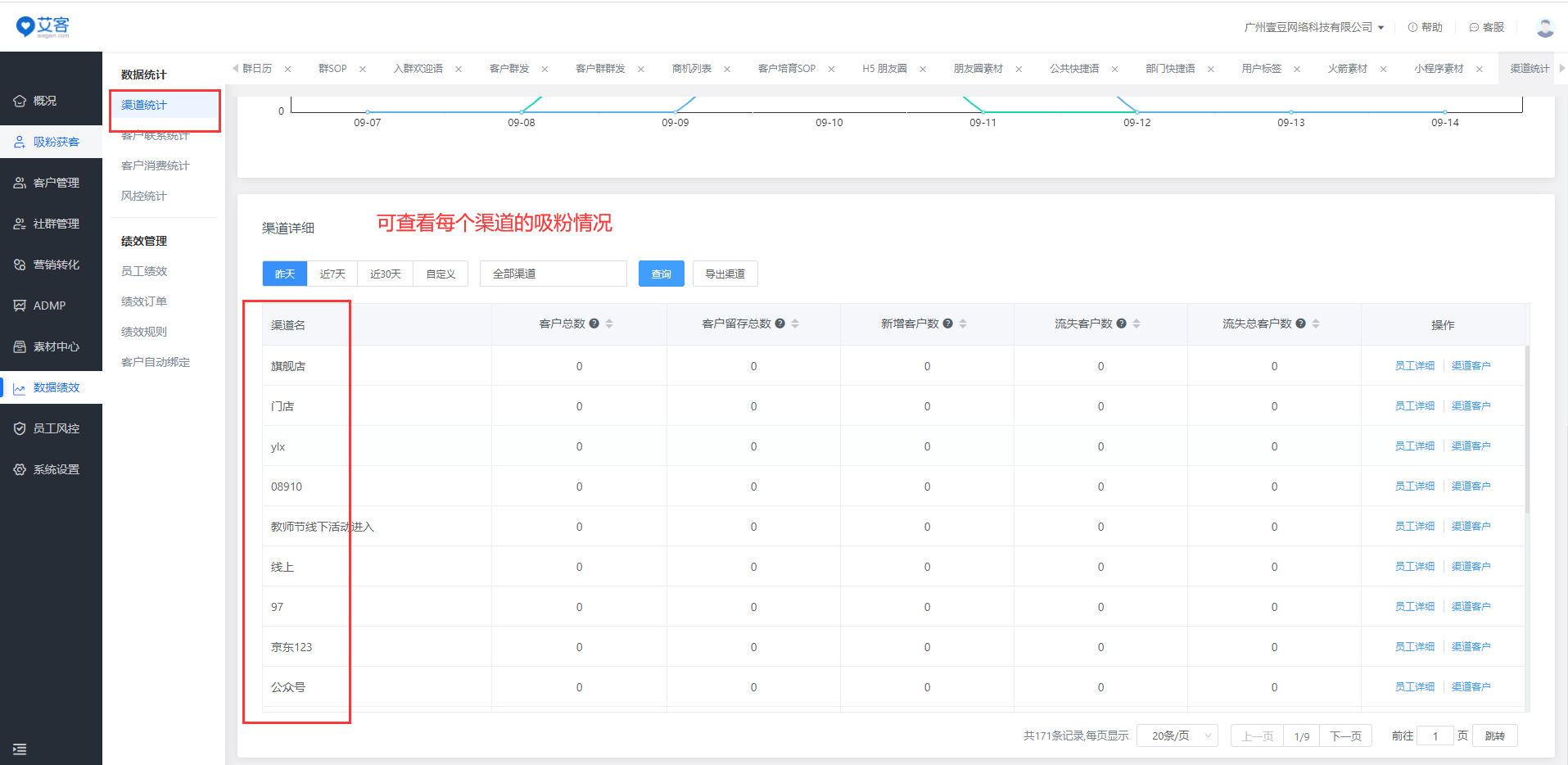Expand the 20条/页 page size dropdown
This screenshot has height=765, width=1568.
1177,736
